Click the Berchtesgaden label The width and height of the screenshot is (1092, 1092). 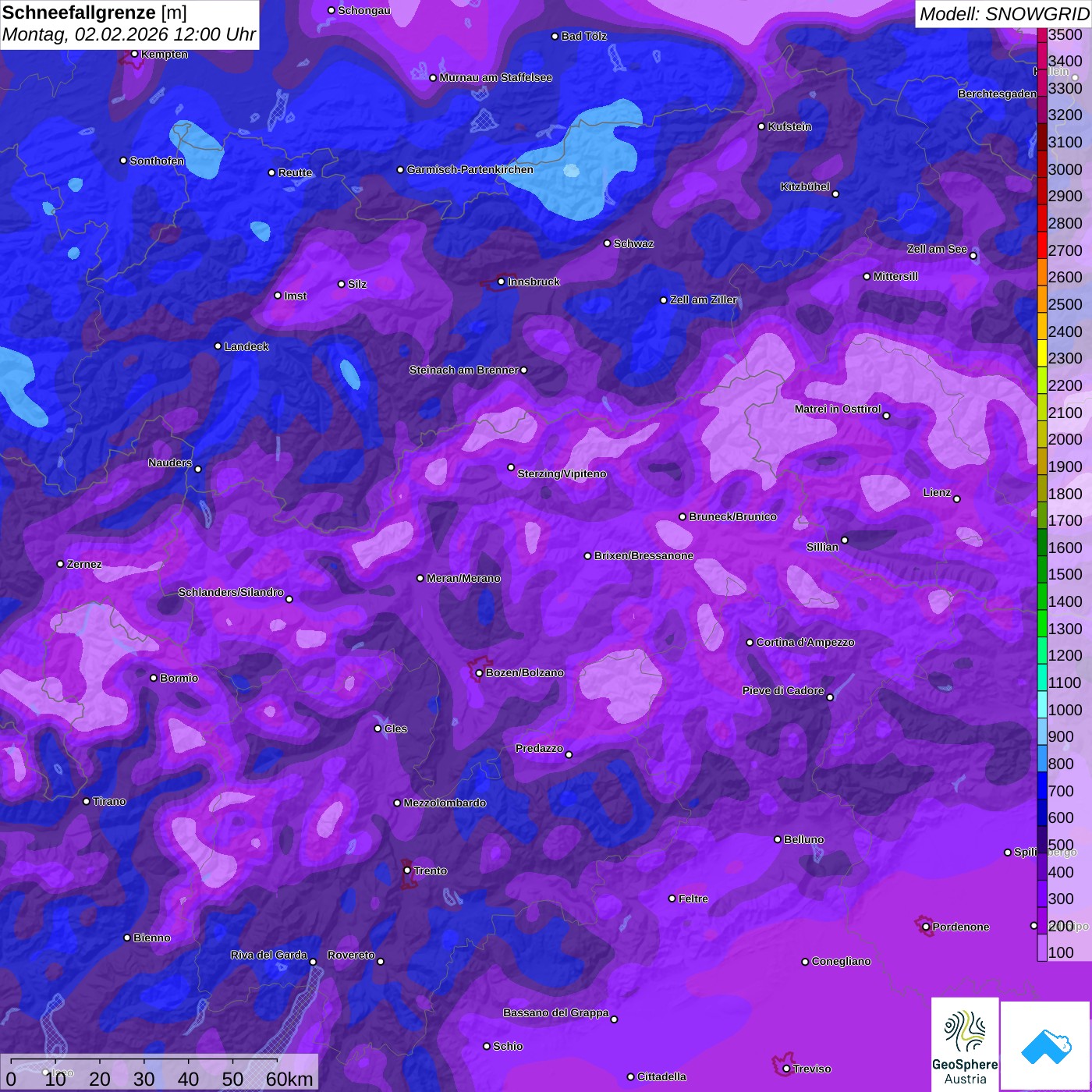[x=997, y=94]
